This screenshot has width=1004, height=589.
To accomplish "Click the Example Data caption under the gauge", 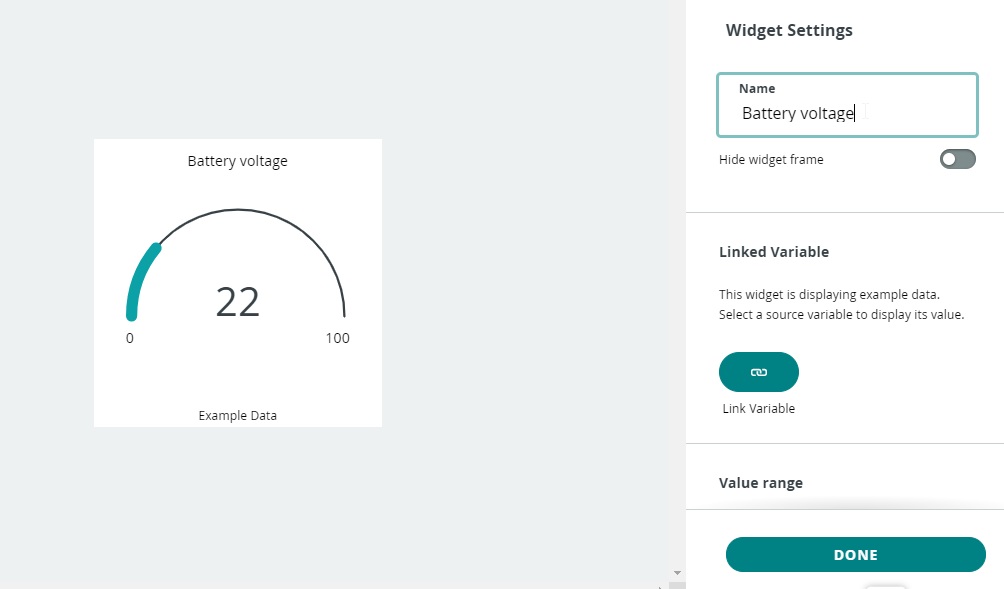I will (238, 416).
